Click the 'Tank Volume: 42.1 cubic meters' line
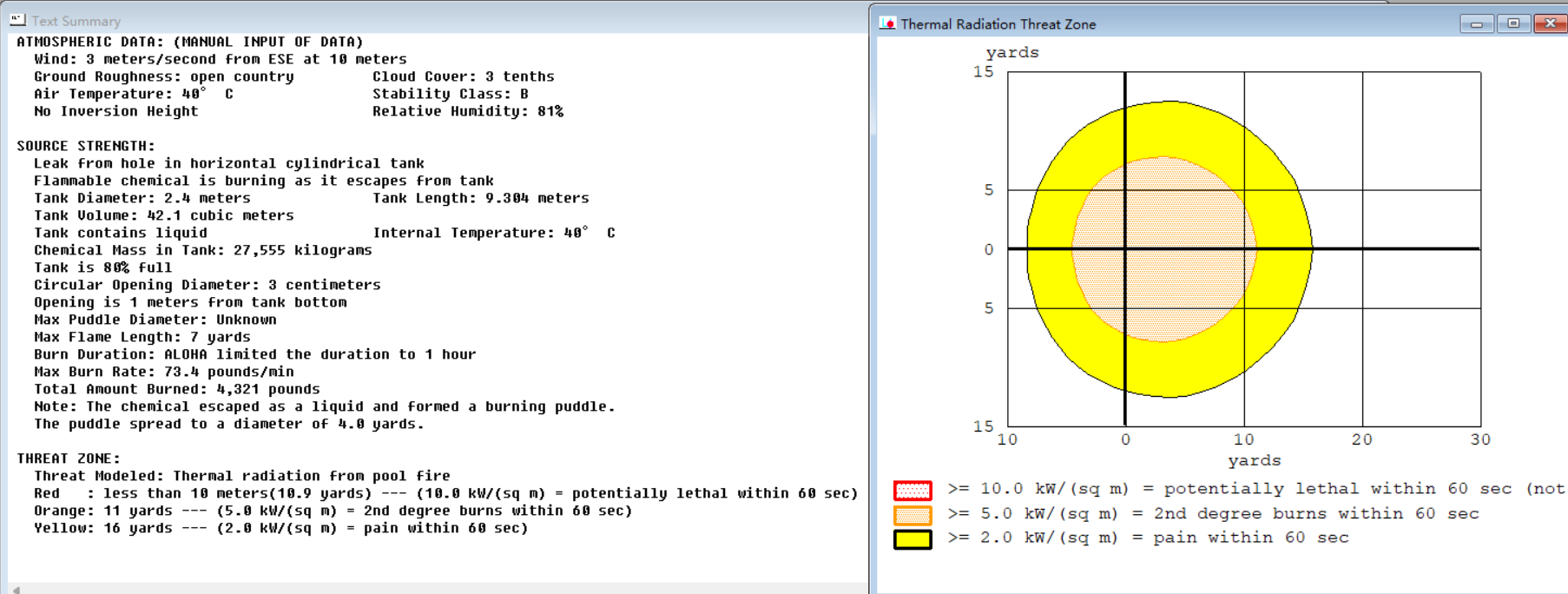This screenshot has height=594, width=1568. (164, 215)
